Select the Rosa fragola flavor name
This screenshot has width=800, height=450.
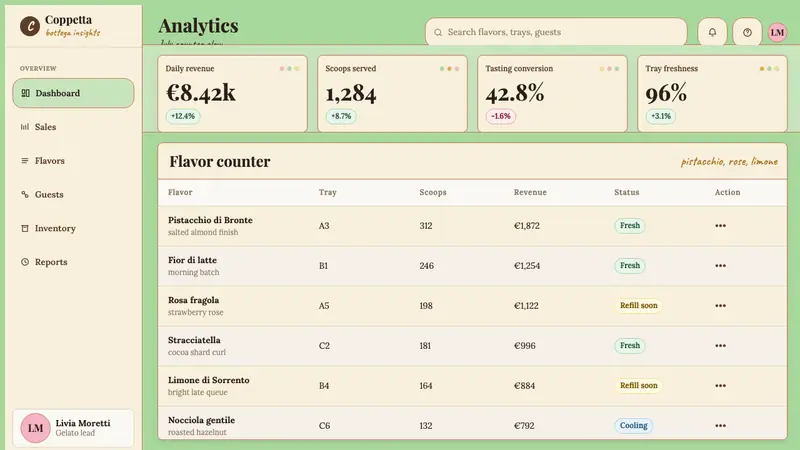[x=193, y=300]
